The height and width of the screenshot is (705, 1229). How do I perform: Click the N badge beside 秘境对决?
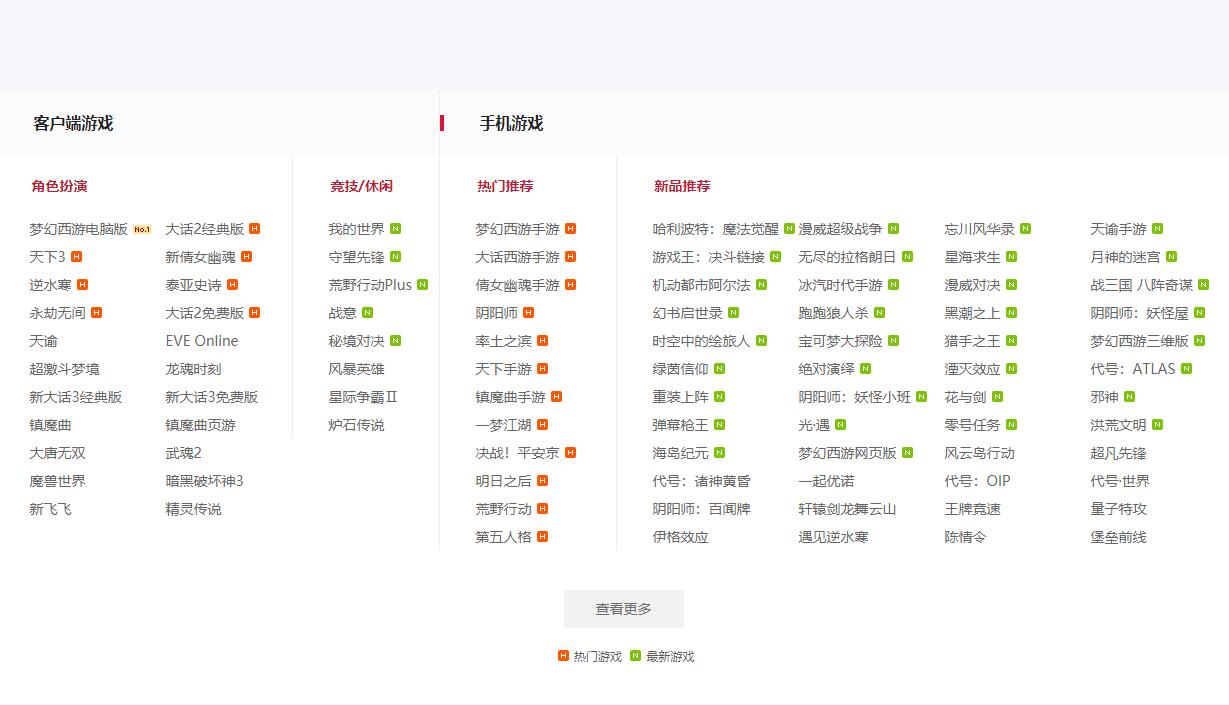coord(396,341)
